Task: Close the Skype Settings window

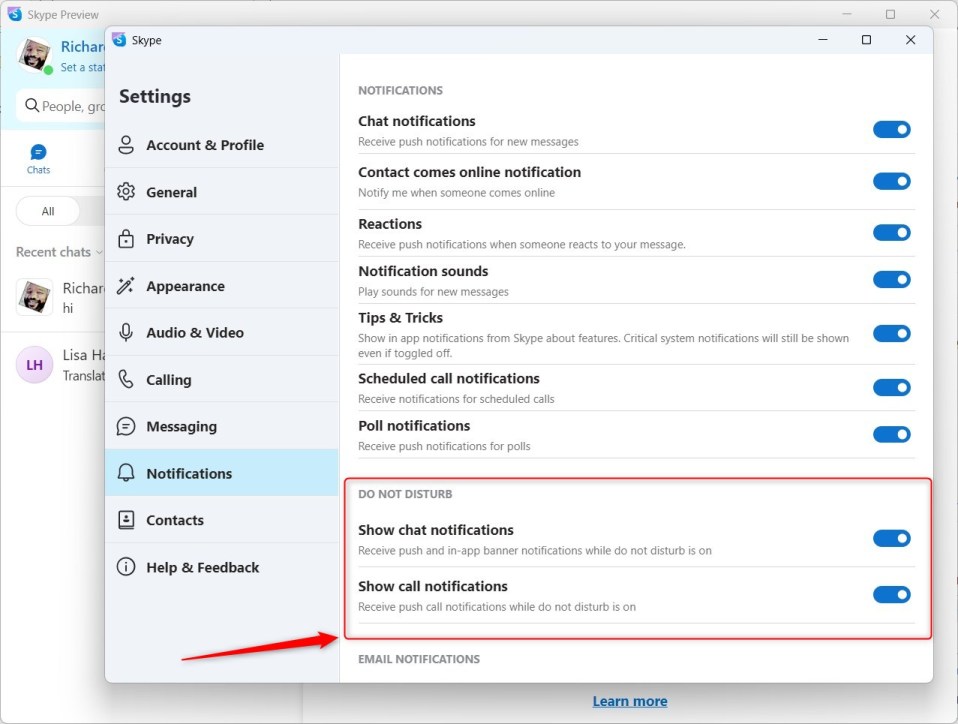Action: click(x=910, y=40)
